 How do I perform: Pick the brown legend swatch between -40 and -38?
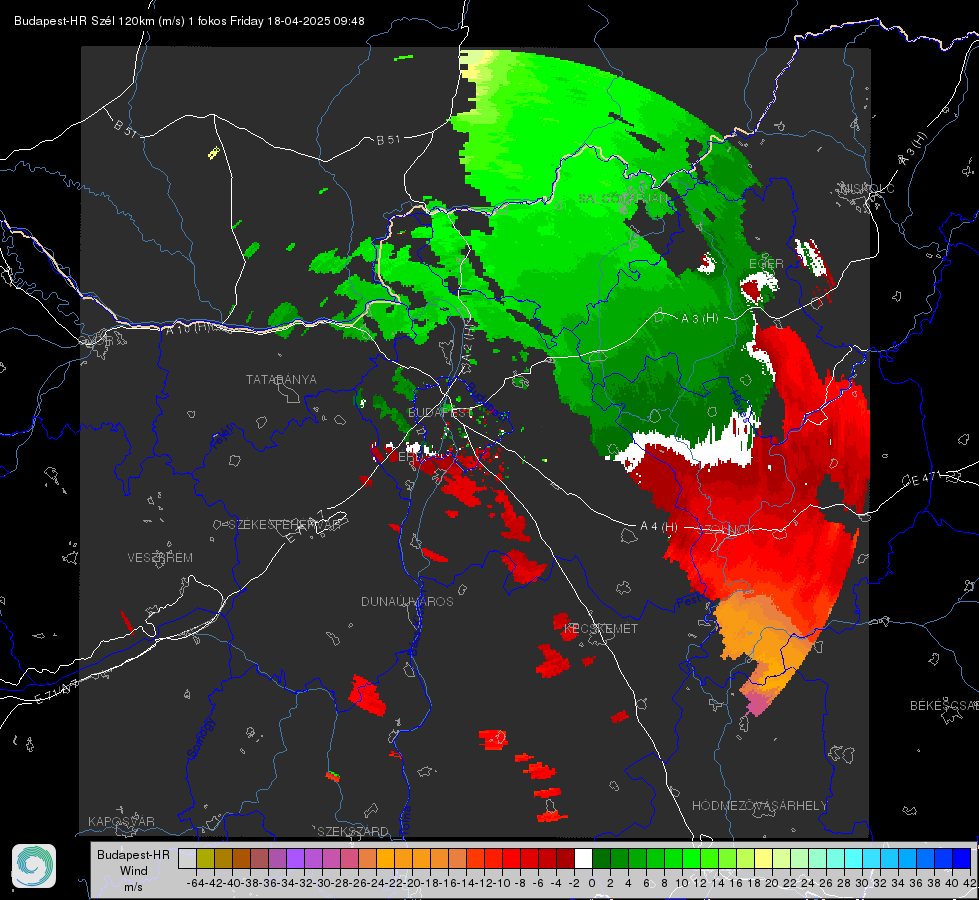[x=241, y=859]
